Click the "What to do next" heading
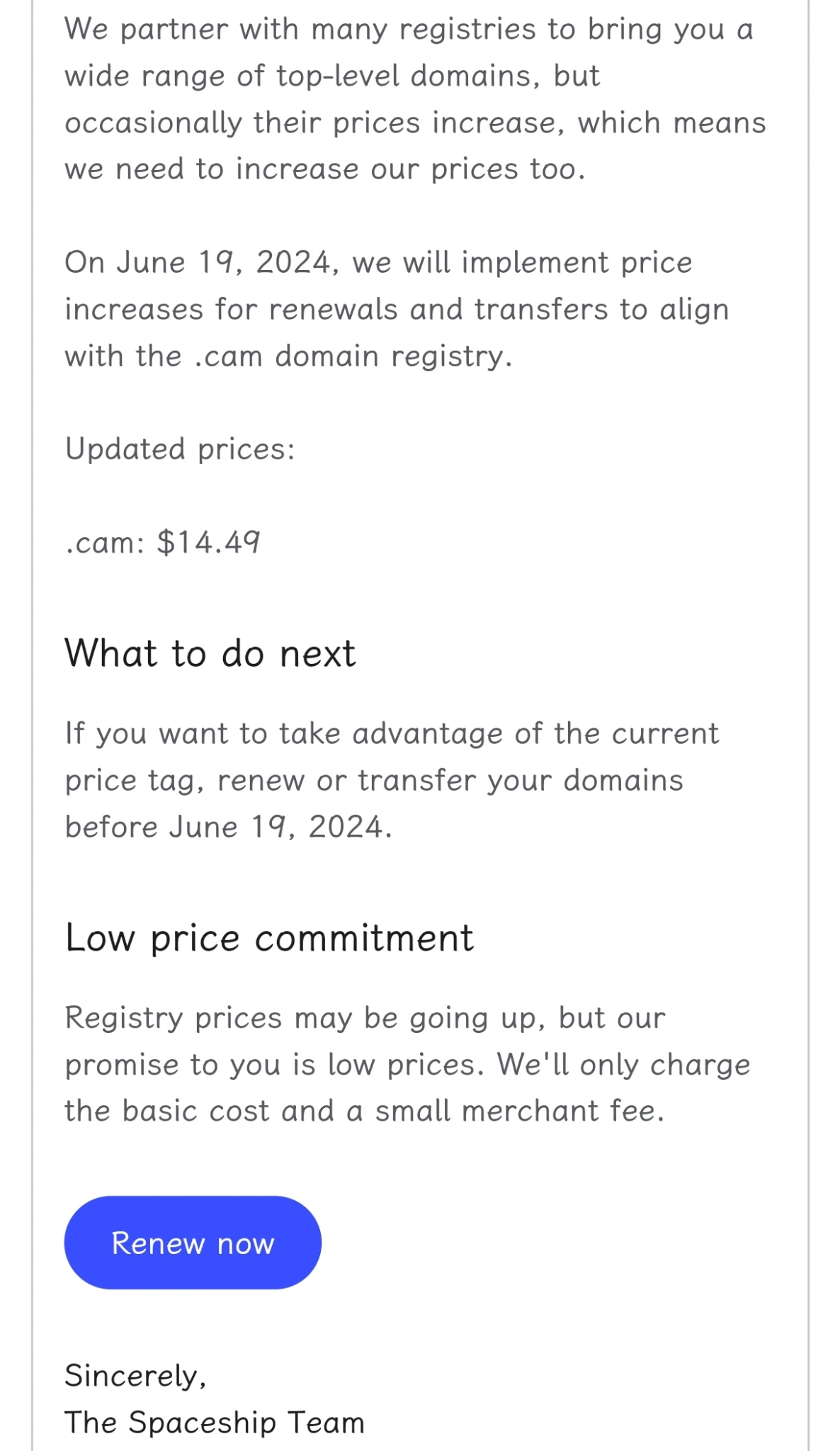 coord(210,653)
